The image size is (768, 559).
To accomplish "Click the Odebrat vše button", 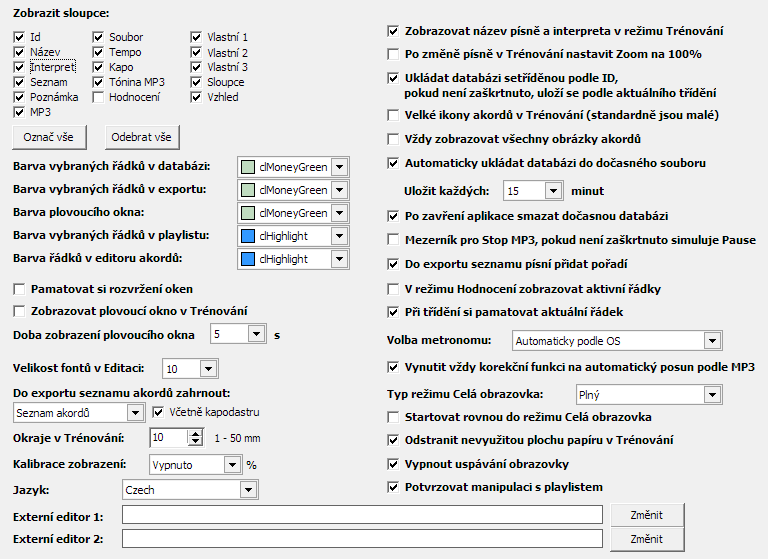I will click(142, 137).
